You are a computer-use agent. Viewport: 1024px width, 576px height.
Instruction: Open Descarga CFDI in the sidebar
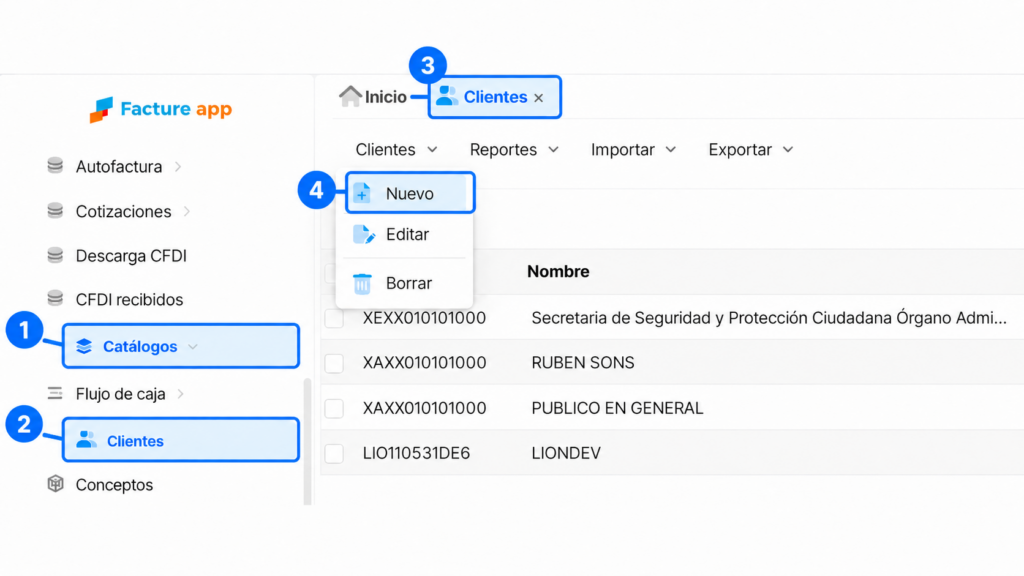pos(131,256)
